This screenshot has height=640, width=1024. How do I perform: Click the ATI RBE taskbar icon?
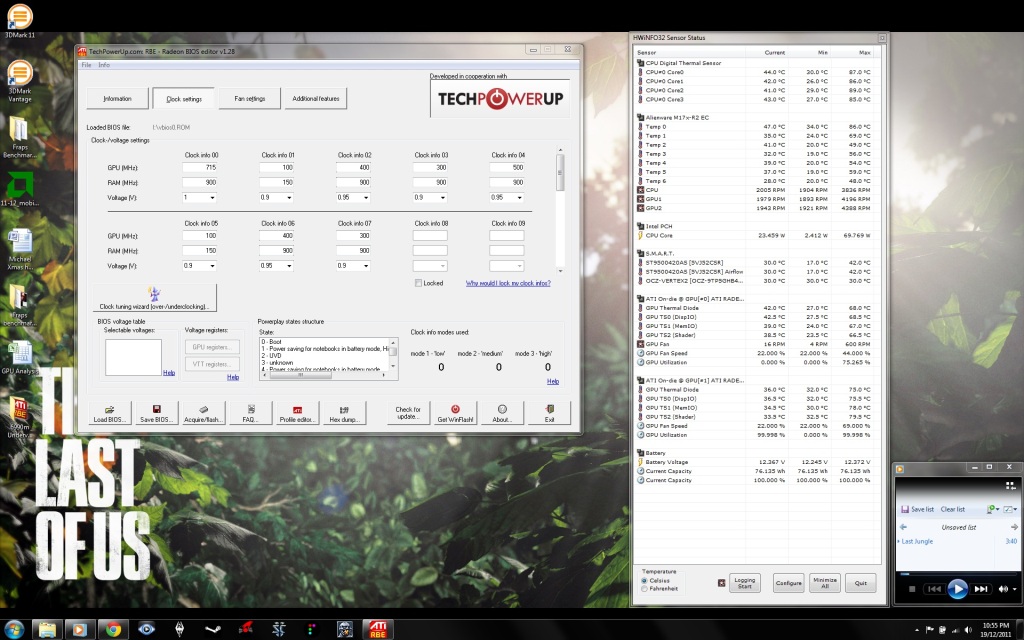[378, 629]
